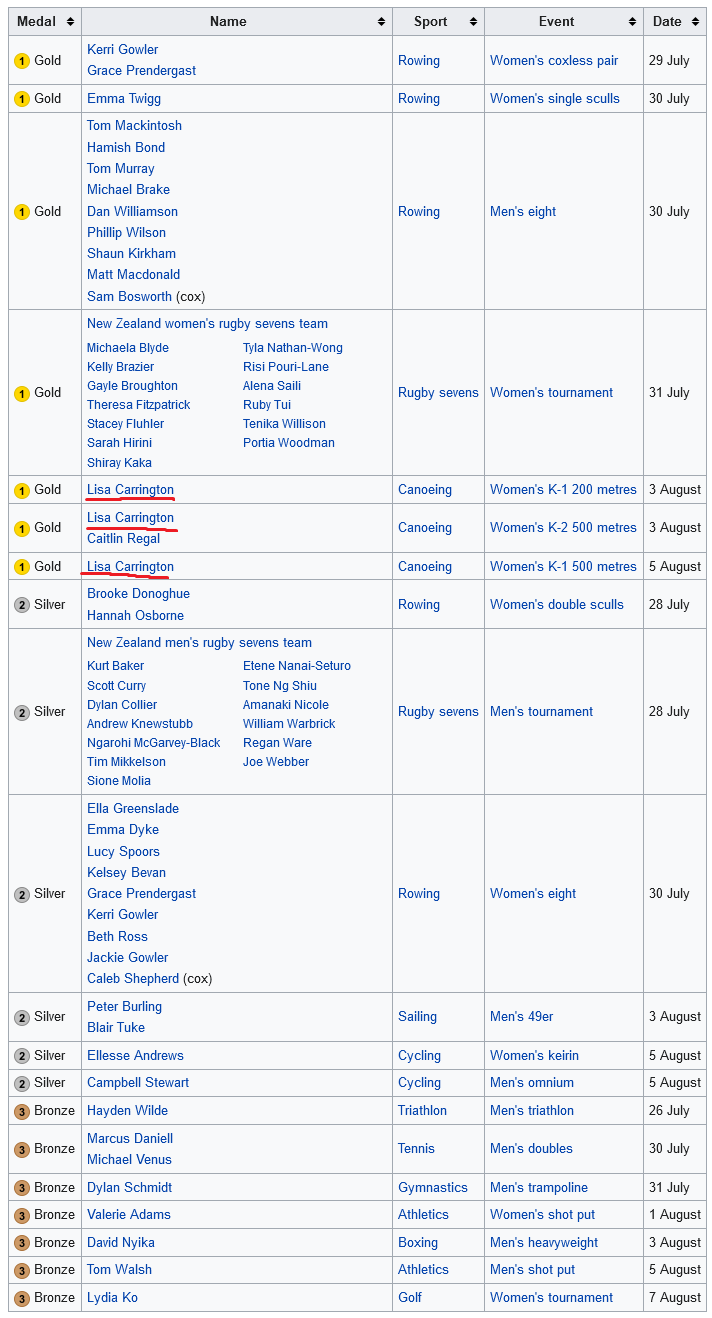
Task: Open Tom Walsh link
Action: (x=119, y=1269)
